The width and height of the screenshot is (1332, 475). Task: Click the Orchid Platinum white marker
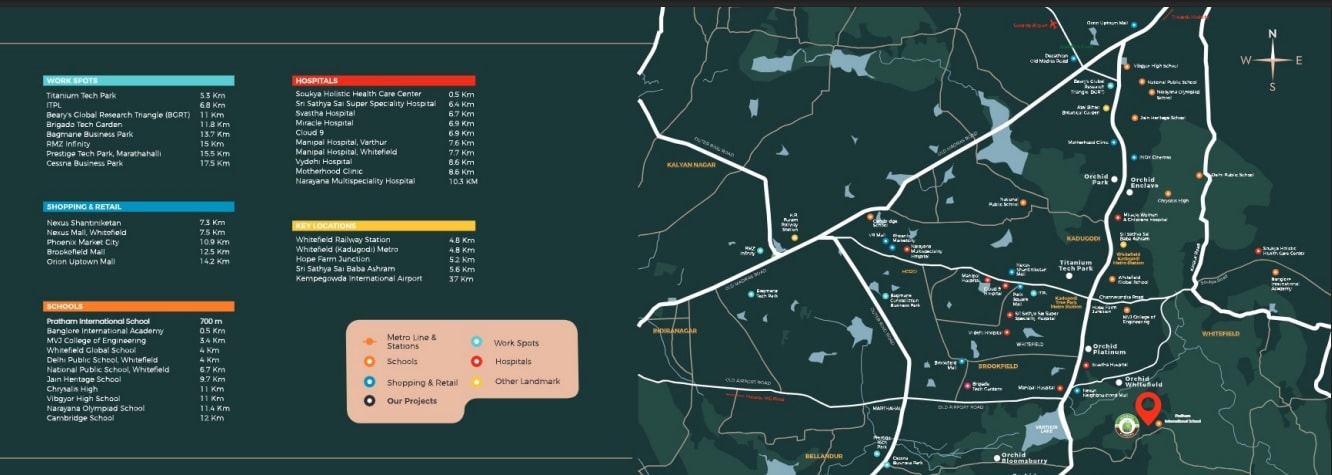[x=1086, y=349]
